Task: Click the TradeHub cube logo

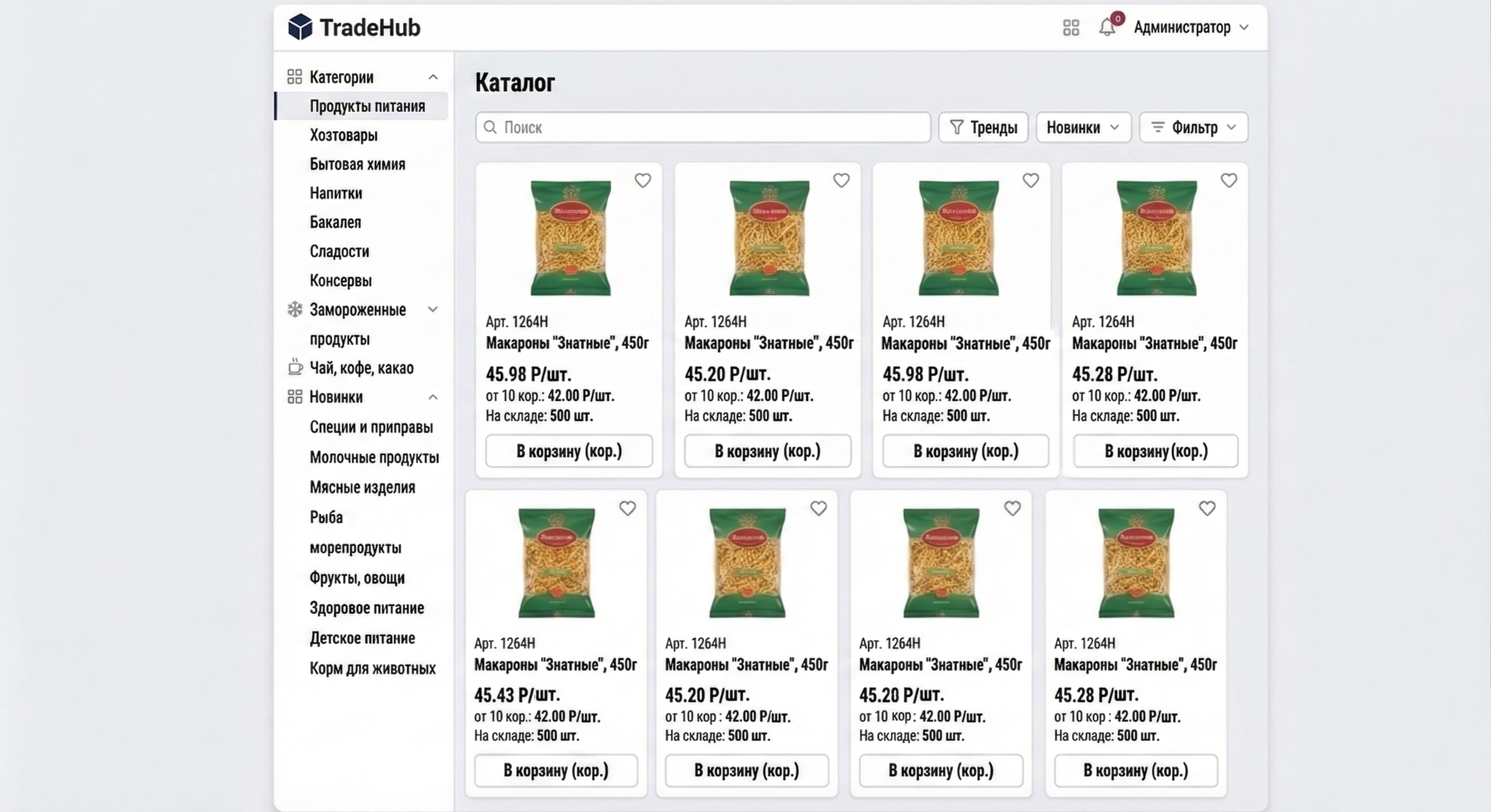Action: [x=300, y=27]
